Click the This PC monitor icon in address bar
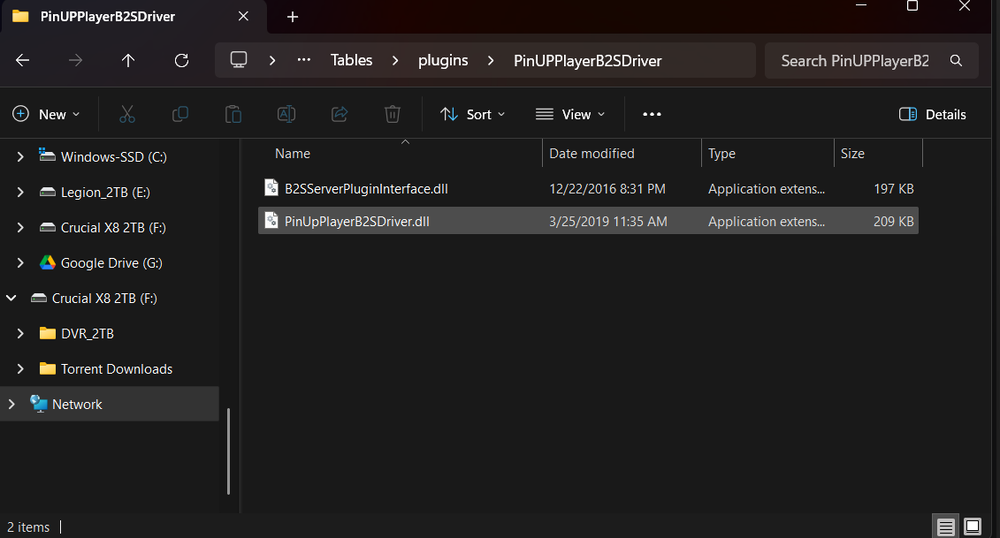 point(239,60)
